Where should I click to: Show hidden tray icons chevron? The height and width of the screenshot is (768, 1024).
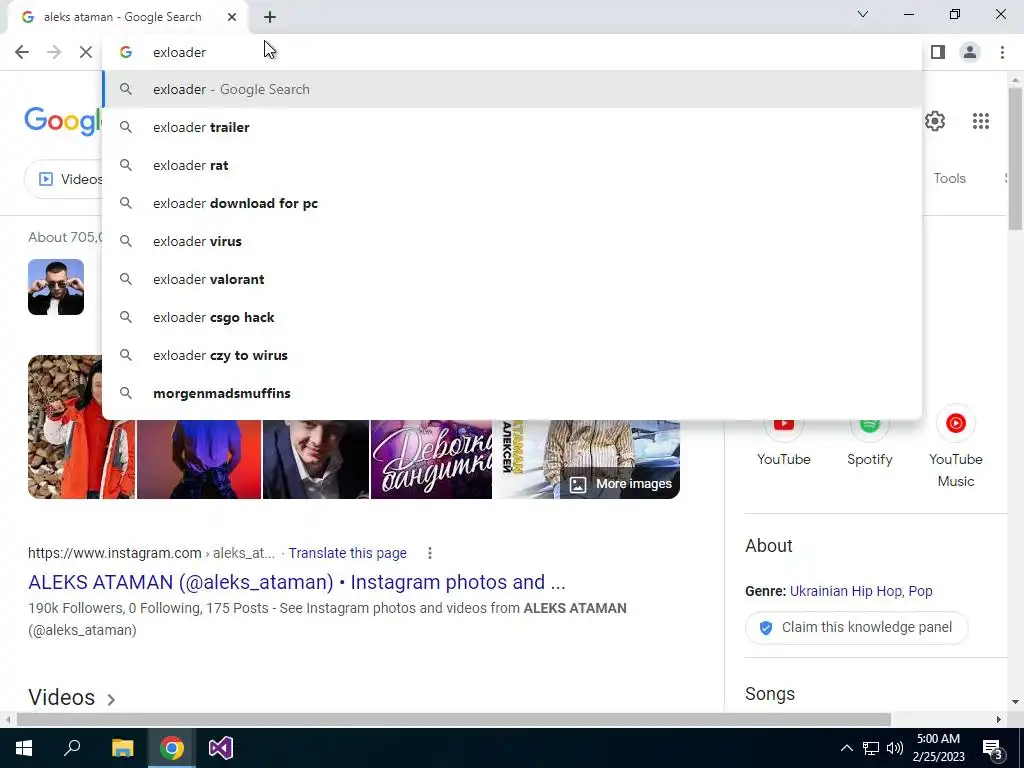(x=846, y=748)
